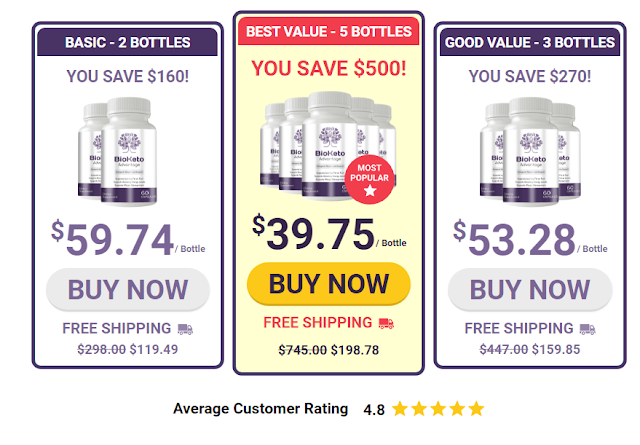
Task: Click the Basic 2 bottles Buy Now button
Action: pyautogui.click(x=127, y=290)
